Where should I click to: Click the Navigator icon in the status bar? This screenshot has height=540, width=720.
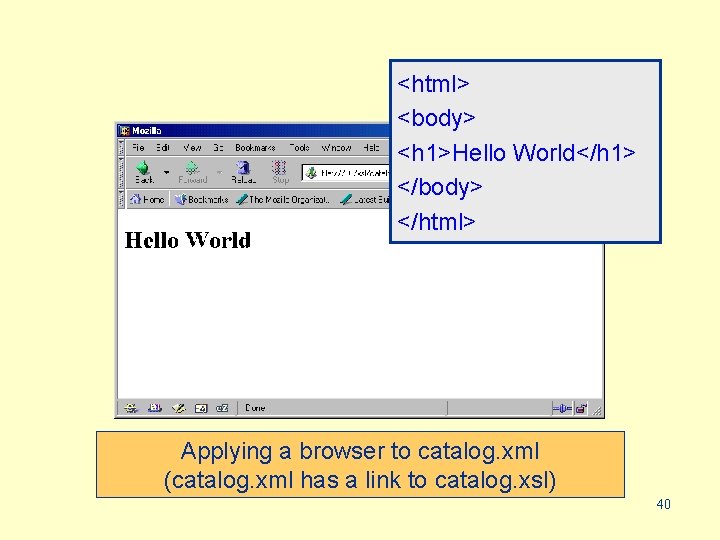click(x=131, y=408)
